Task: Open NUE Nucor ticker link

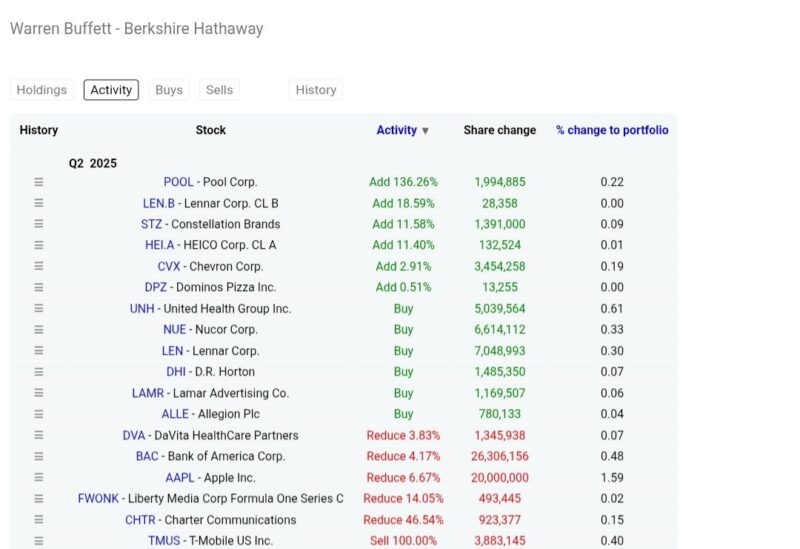Action: (x=174, y=330)
